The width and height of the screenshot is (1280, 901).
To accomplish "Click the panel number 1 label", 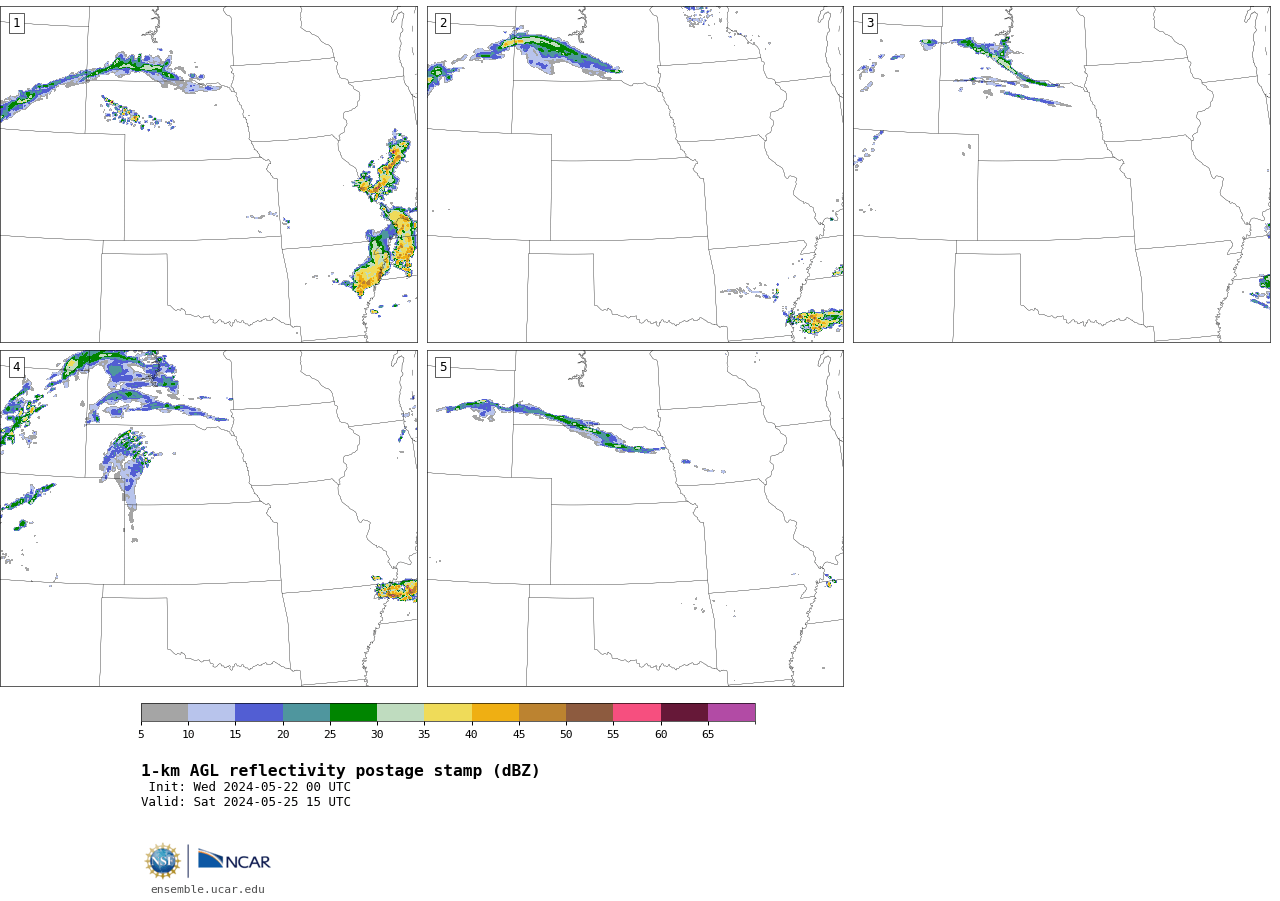I will click(x=16, y=23).
